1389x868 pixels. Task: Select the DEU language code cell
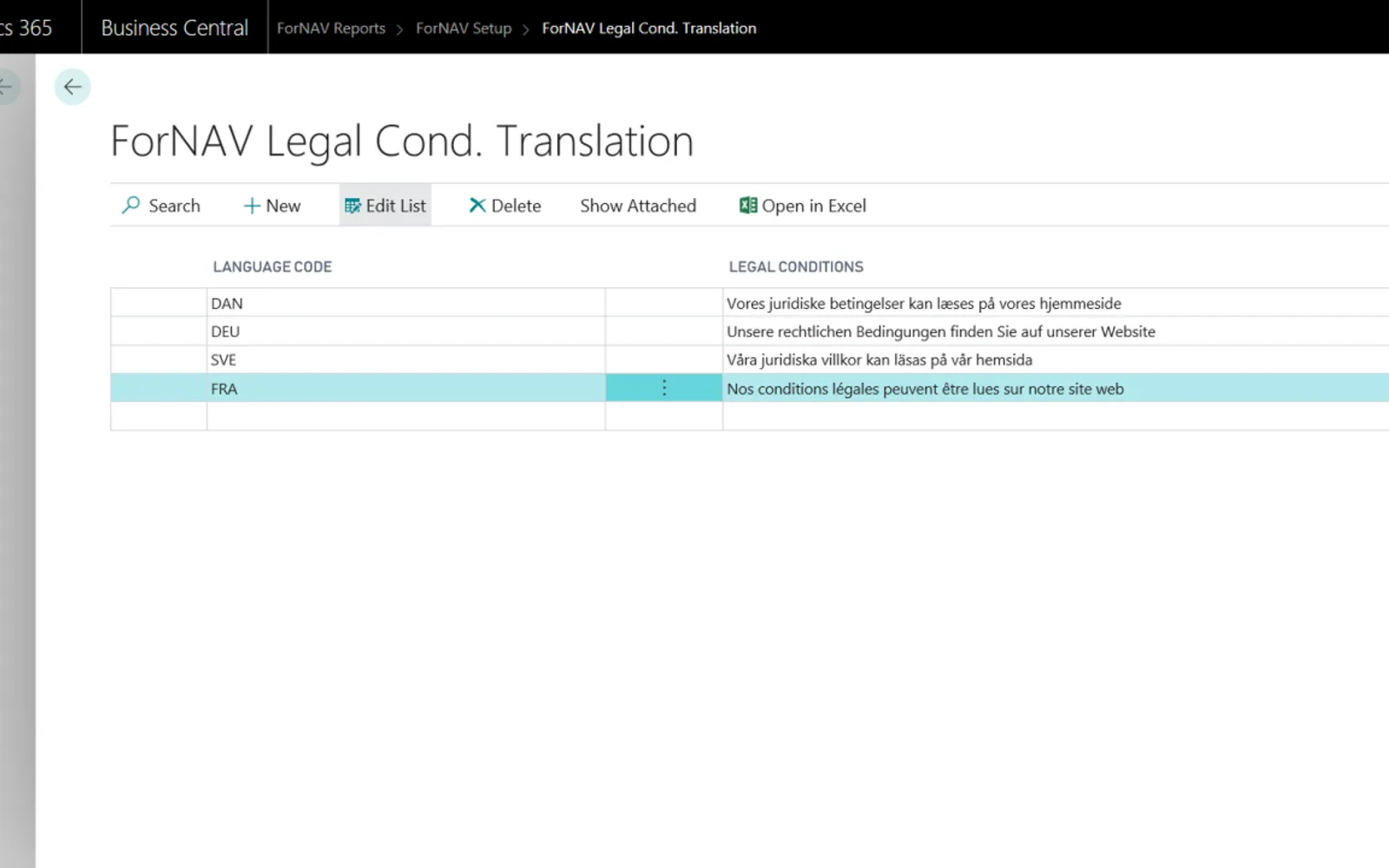[x=405, y=332]
